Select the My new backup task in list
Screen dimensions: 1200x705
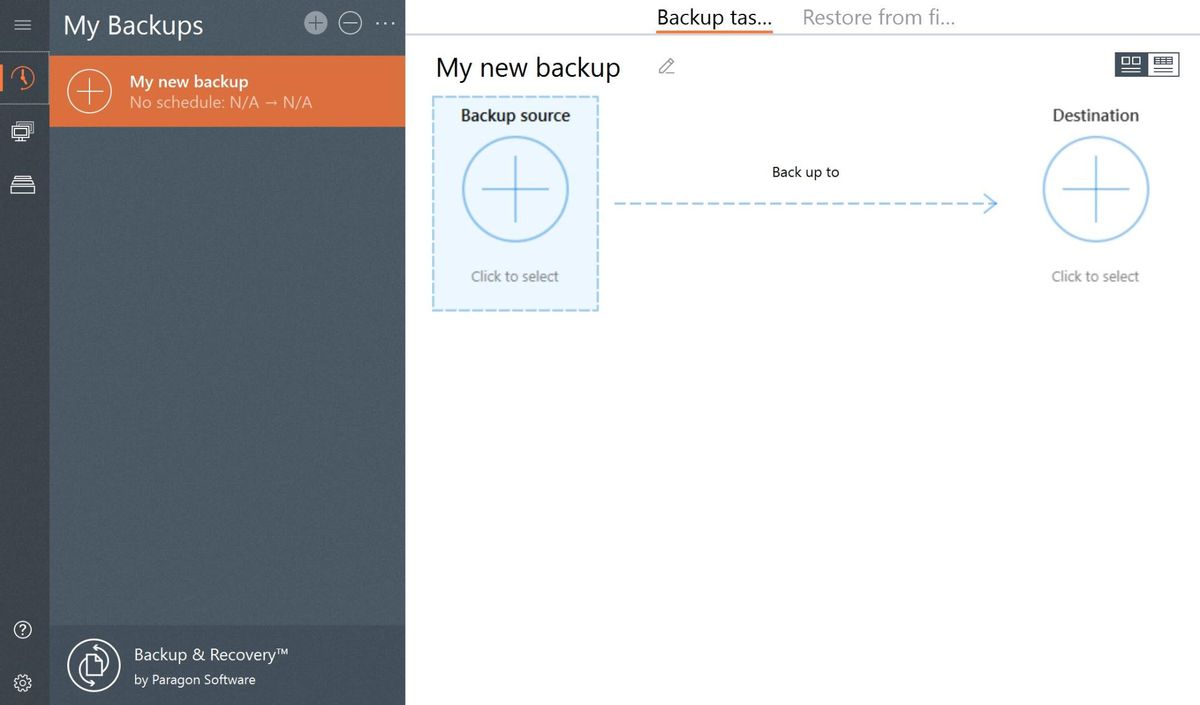pyautogui.click(x=228, y=91)
